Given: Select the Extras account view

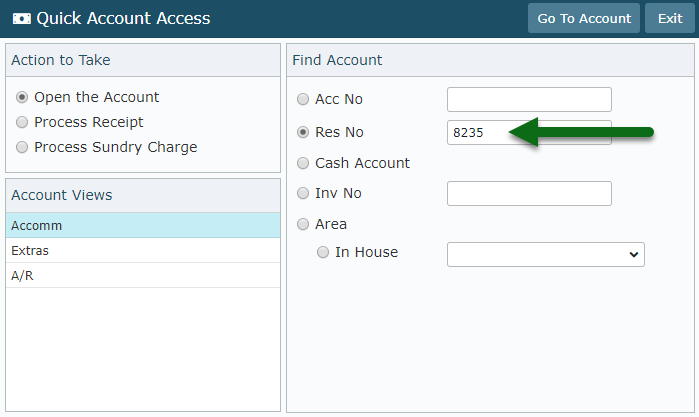Looking at the screenshot, I should pyautogui.click(x=143, y=251).
